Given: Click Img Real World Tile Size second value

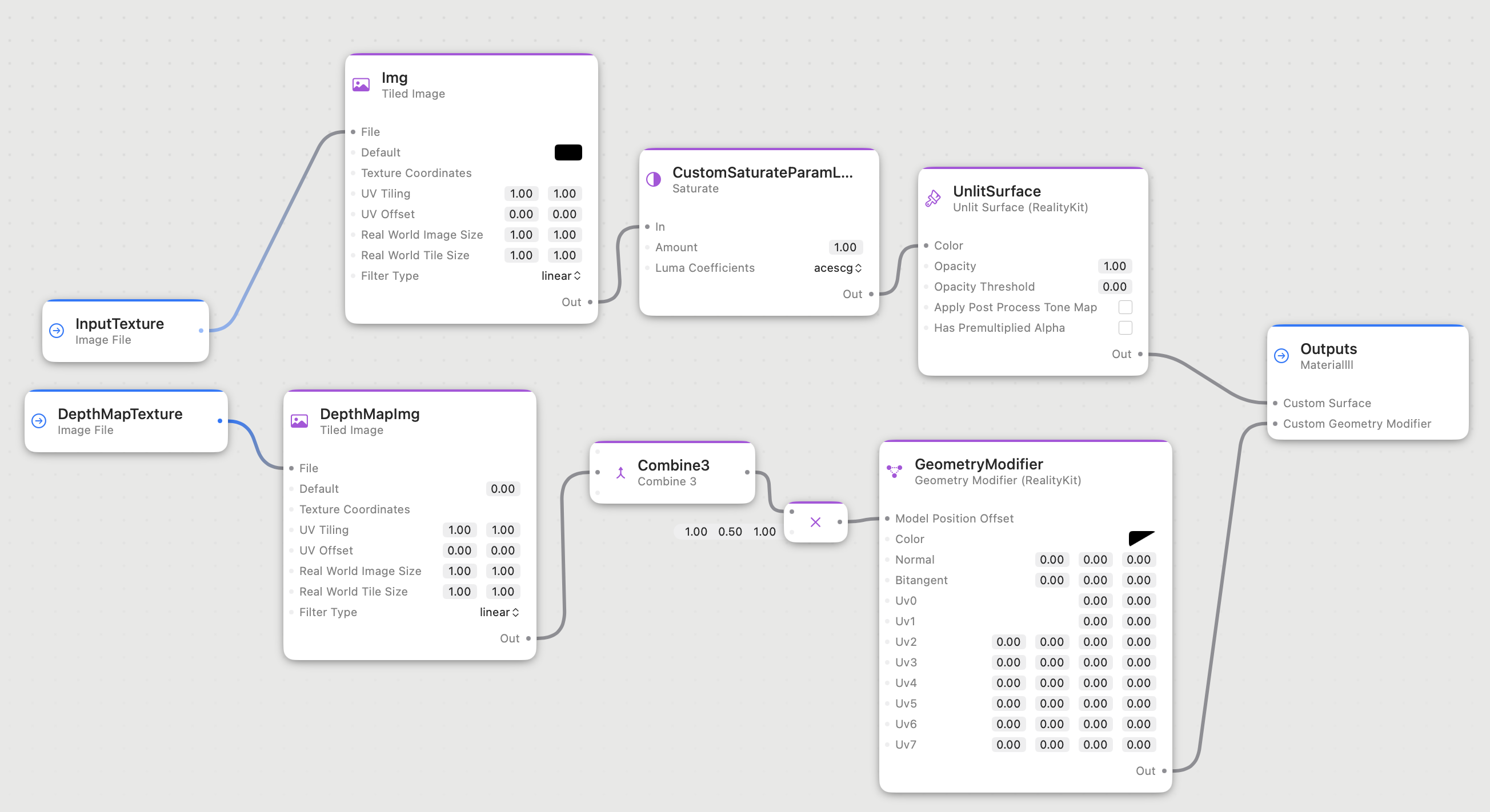Looking at the screenshot, I should 564,255.
